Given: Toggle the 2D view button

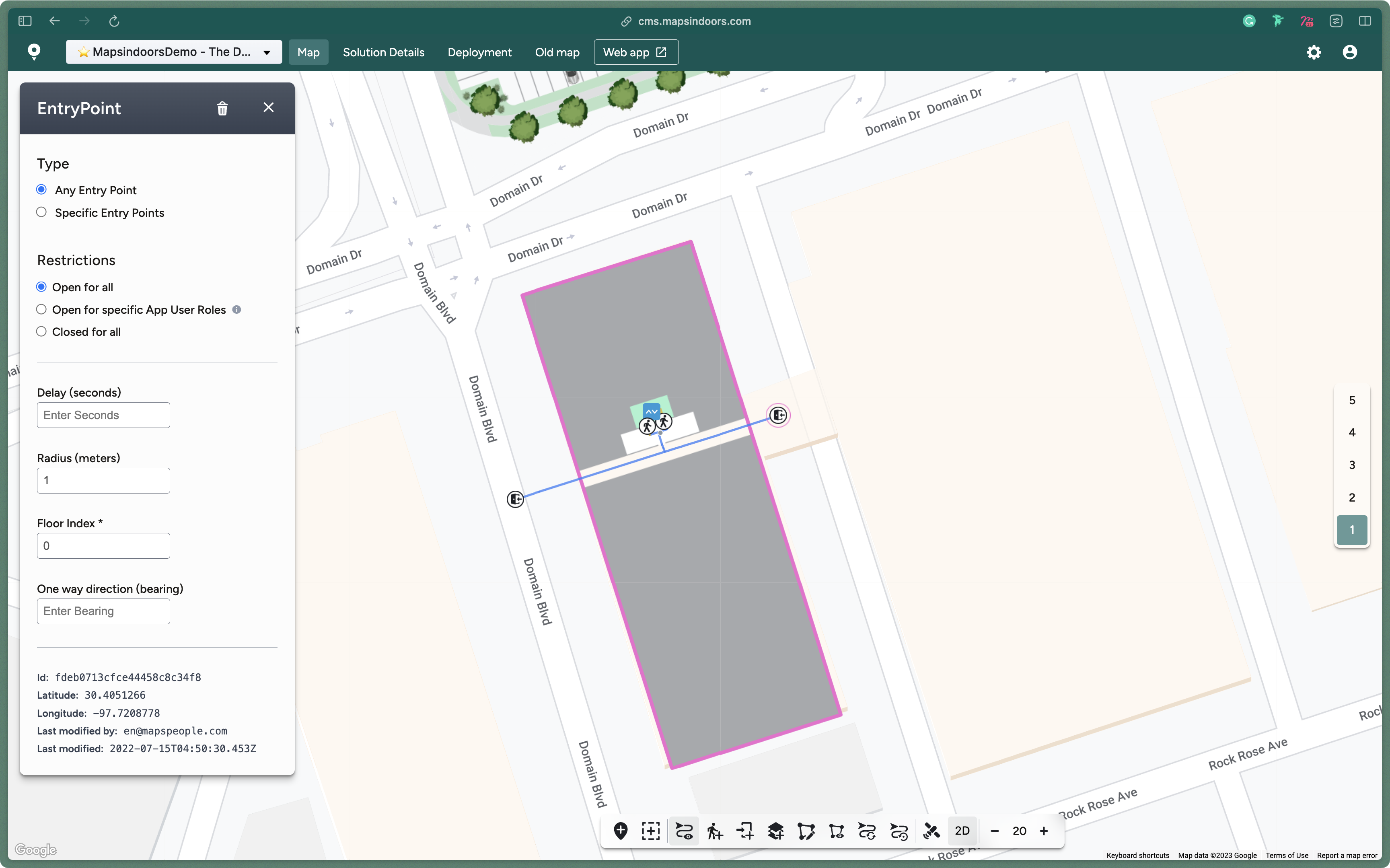Looking at the screenshot, I should [962, 831].
